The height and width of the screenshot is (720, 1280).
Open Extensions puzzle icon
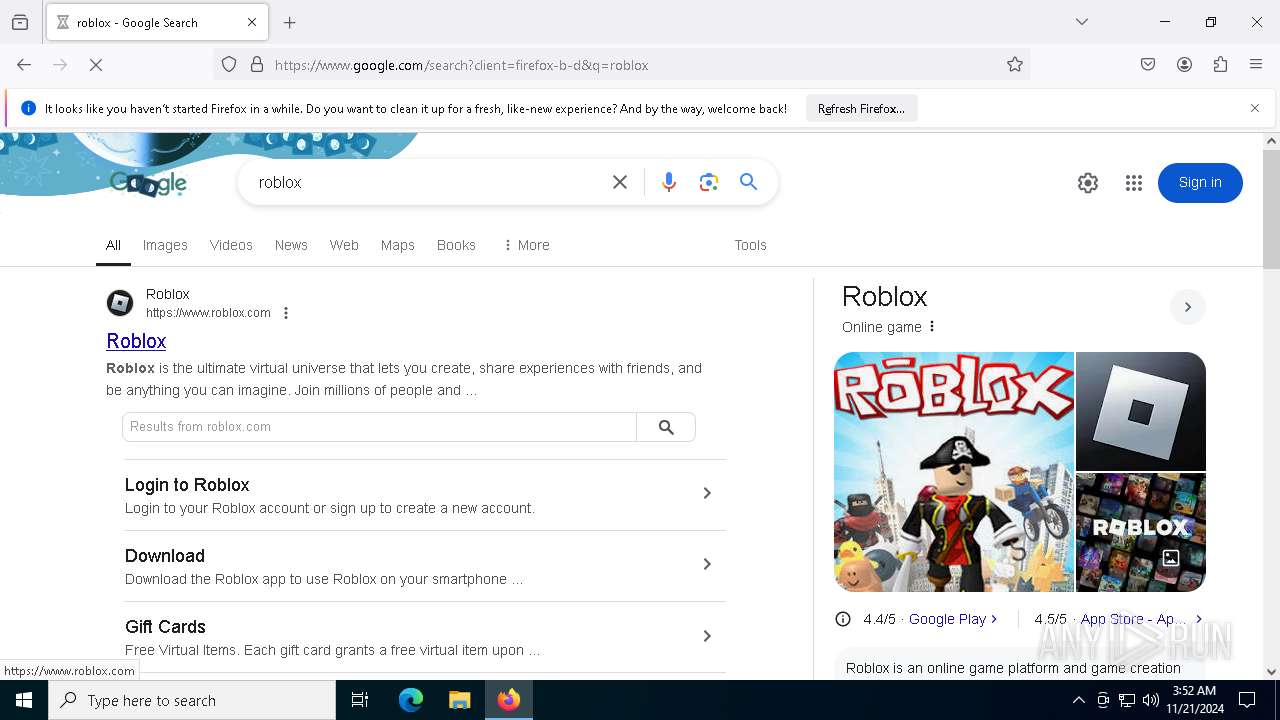coord(1220,65)
